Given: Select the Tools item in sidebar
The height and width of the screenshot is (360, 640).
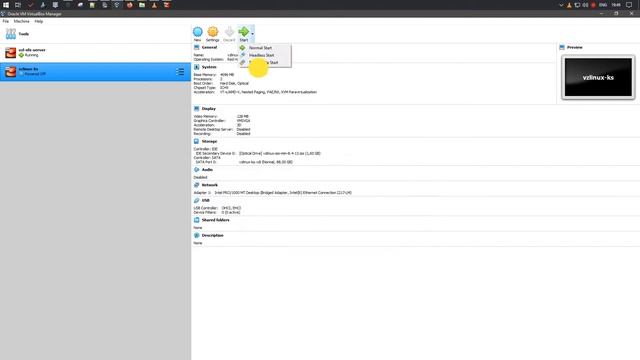Looking at the screenshot, I should click(x=95, y=34).
